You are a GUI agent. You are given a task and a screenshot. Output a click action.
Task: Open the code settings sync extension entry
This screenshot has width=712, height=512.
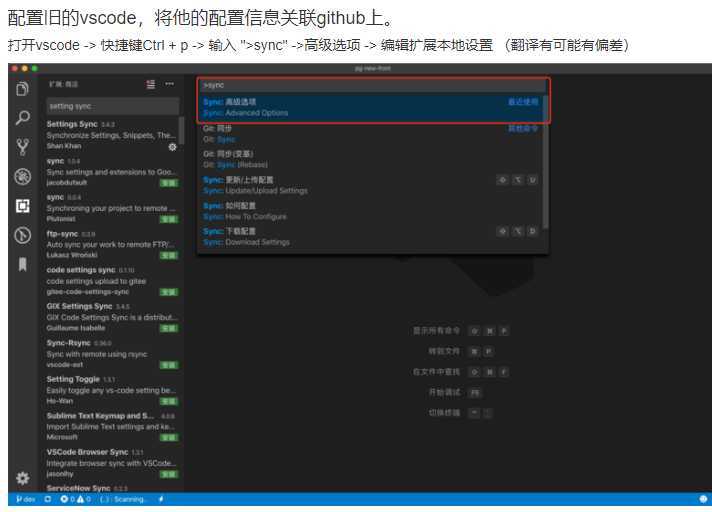(x=113, y=281)
